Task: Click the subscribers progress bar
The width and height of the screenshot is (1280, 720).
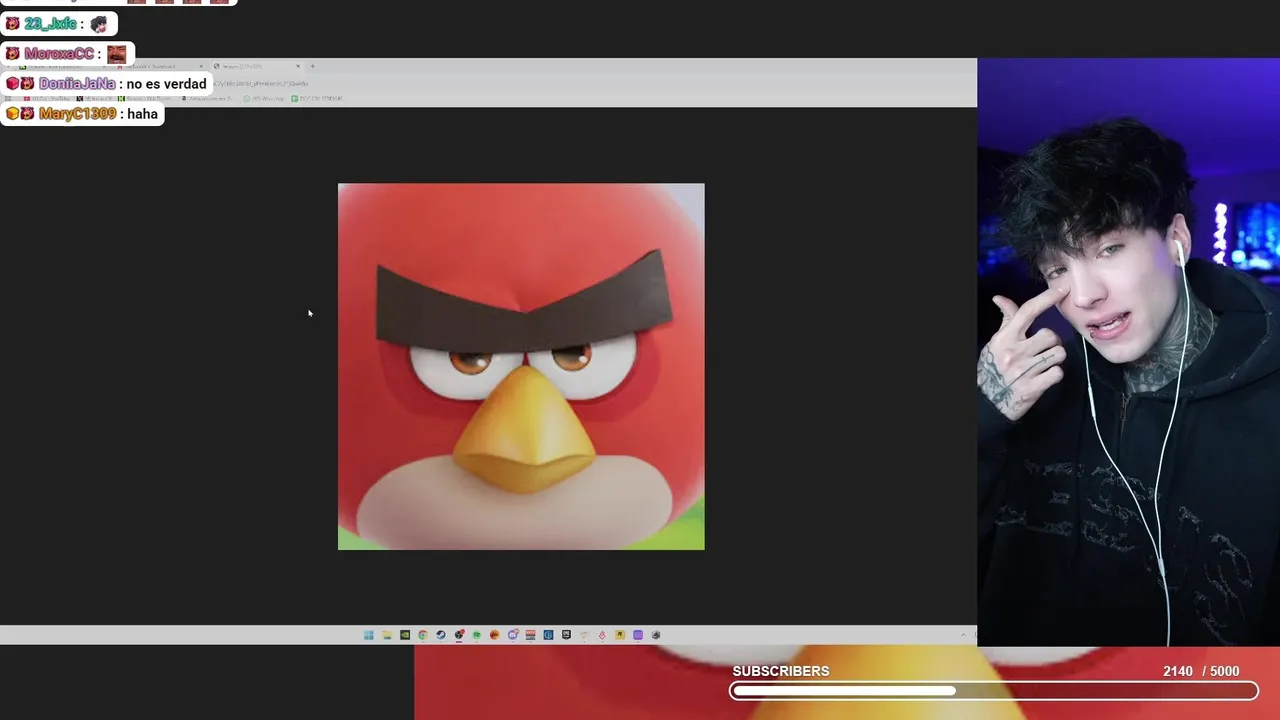Action: tap(994, 691)
